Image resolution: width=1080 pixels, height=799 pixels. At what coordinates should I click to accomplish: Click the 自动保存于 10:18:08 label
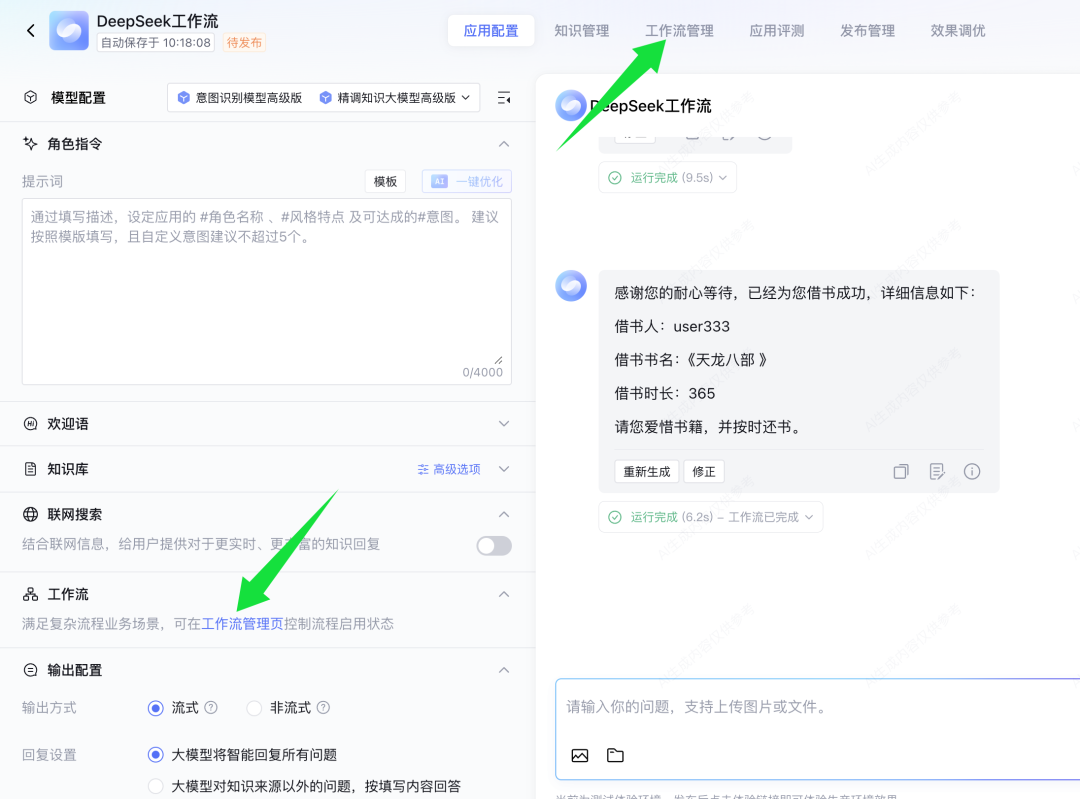pyautogui.click(x=156, y=43)
